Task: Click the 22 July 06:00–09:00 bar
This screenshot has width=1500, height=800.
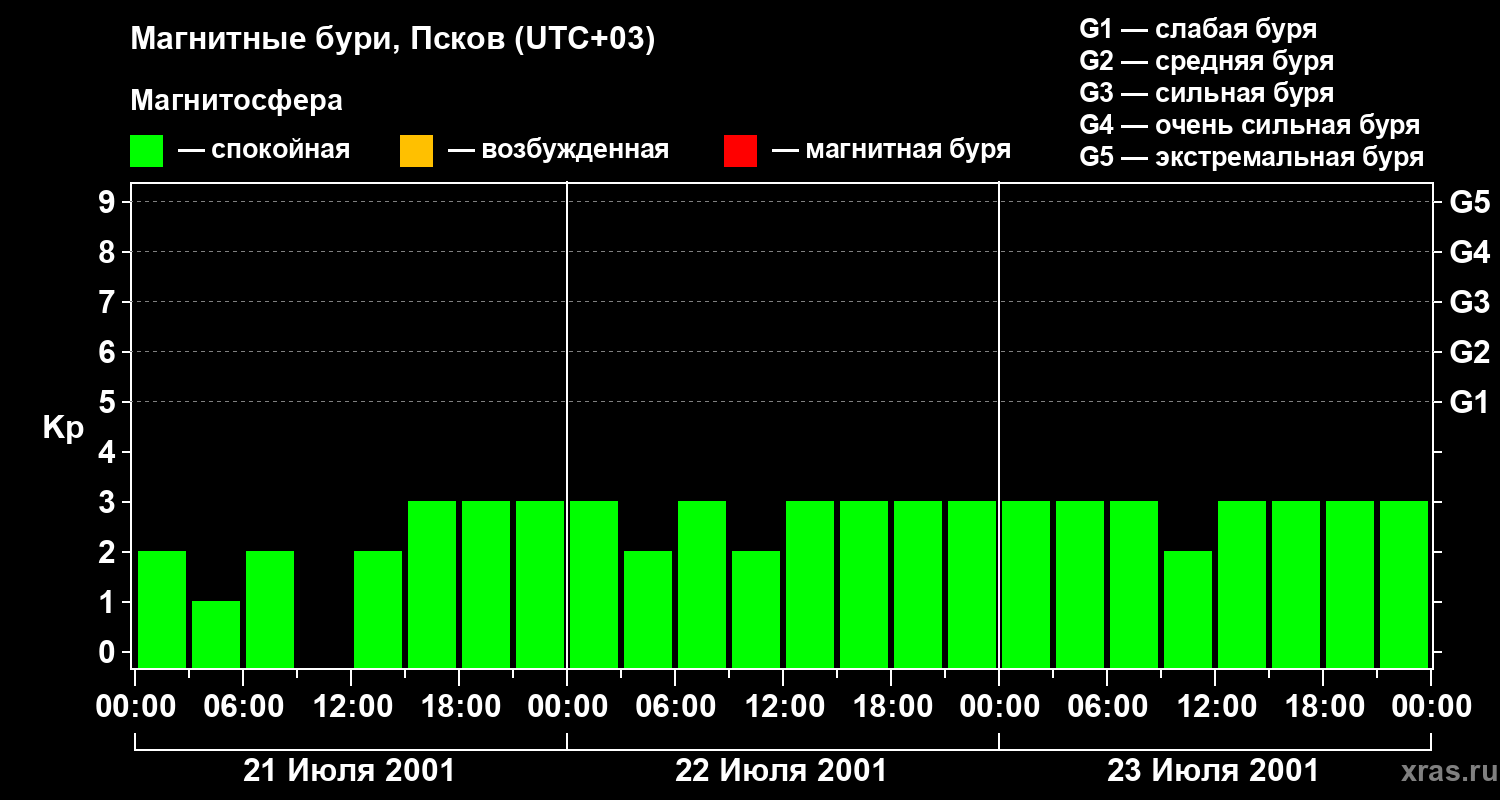Action: [702, 584]
